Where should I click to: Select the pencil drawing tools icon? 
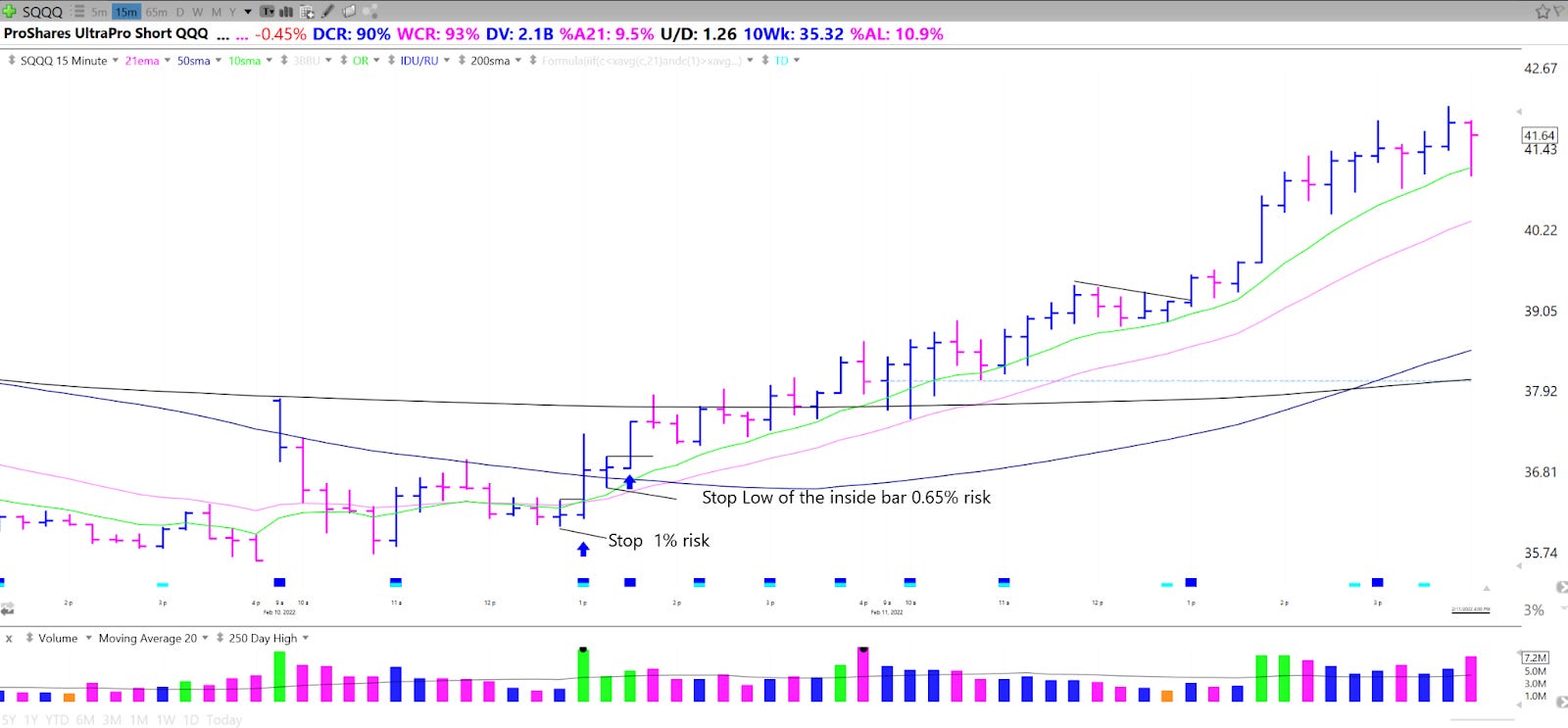(x=328, y=12)
